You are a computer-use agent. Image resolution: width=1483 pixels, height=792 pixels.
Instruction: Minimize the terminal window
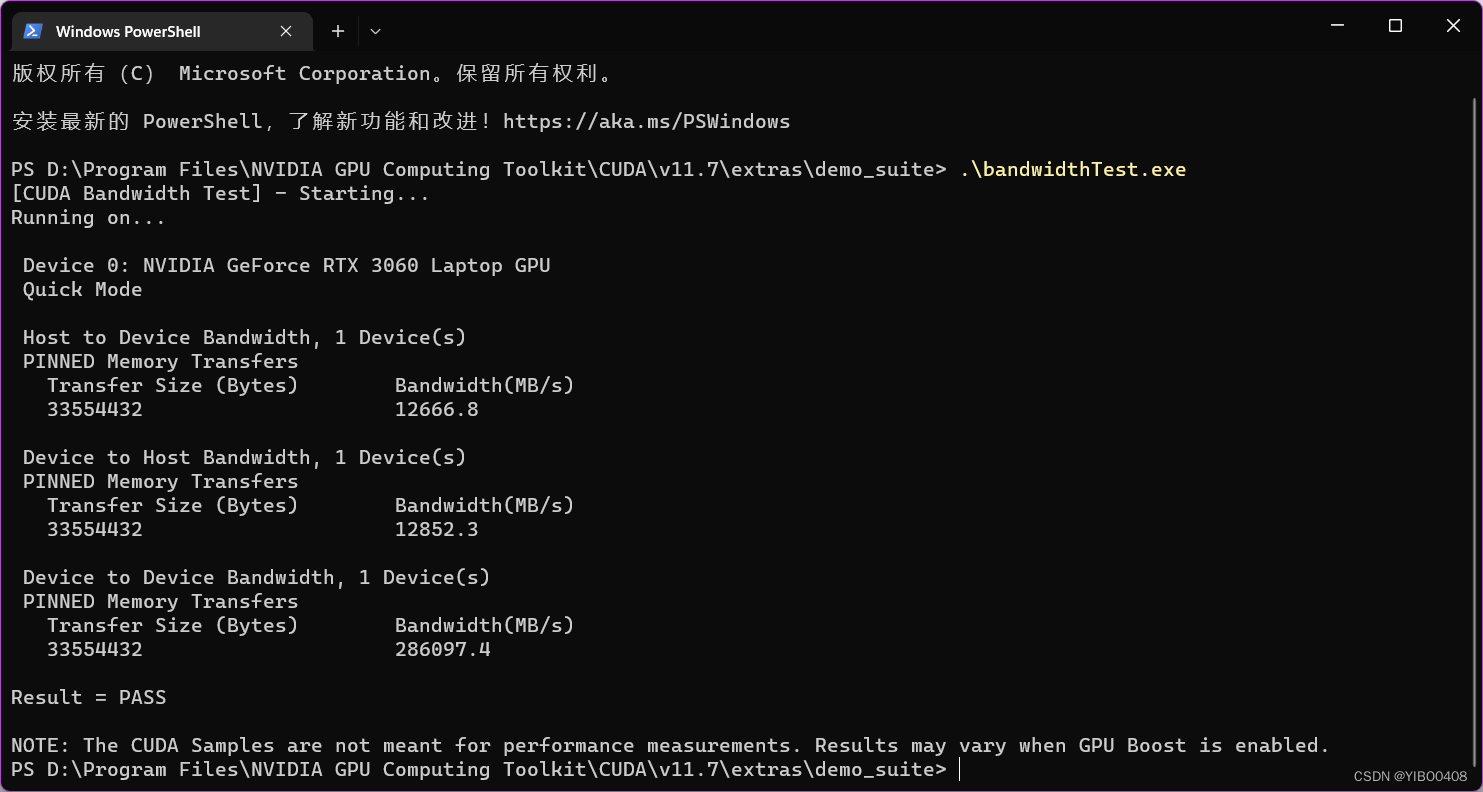click(x=1337, y=26)
